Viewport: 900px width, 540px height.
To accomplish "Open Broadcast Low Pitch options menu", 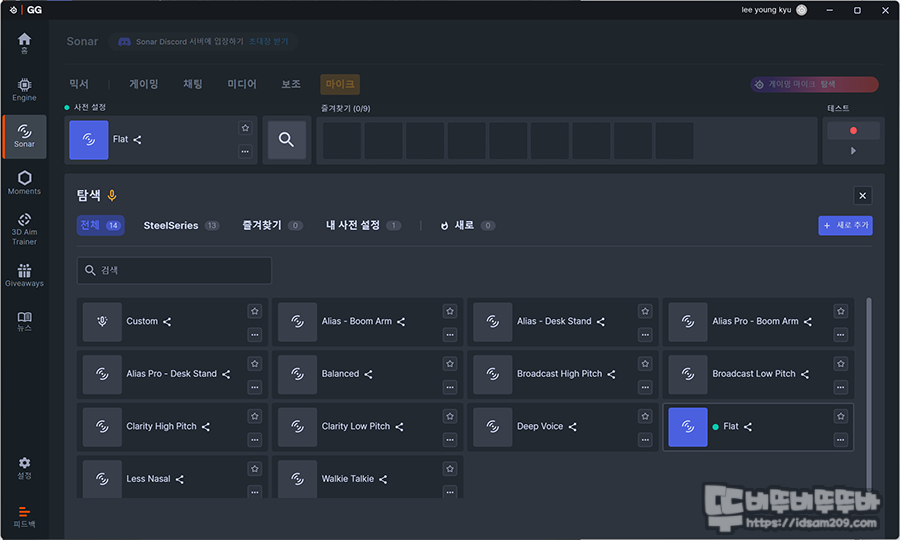I will pyautogui.click(x=841, y=387).
